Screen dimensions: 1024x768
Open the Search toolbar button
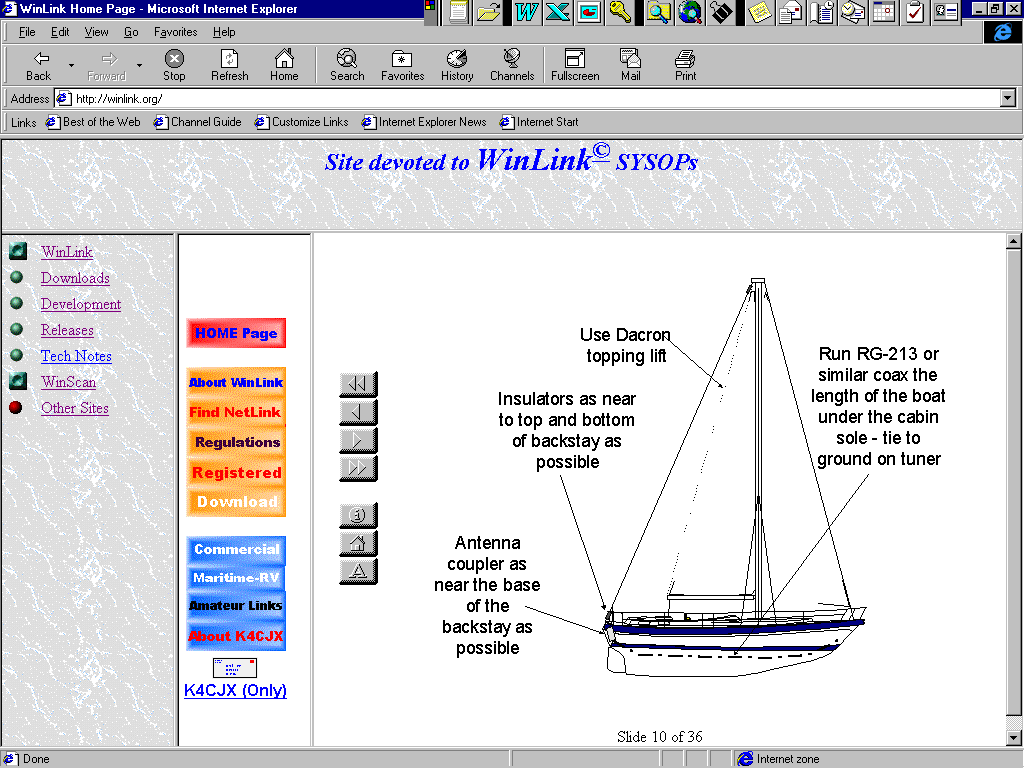tap(347, 65)
